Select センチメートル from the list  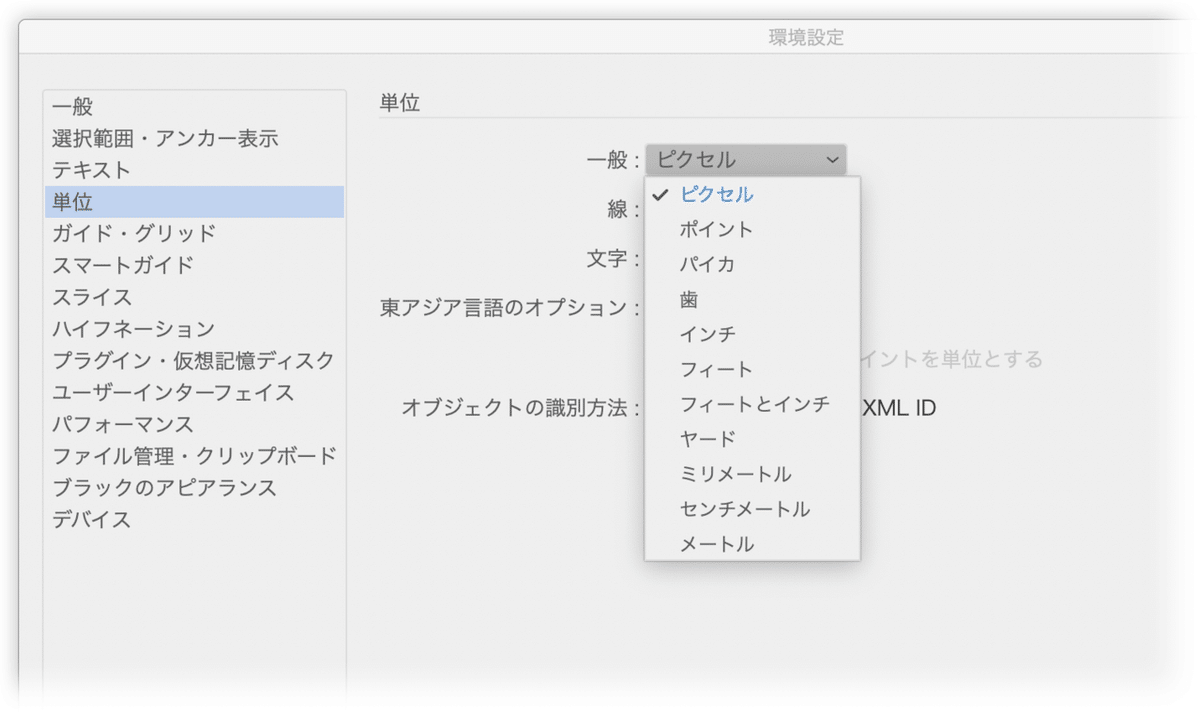point(744,510)
